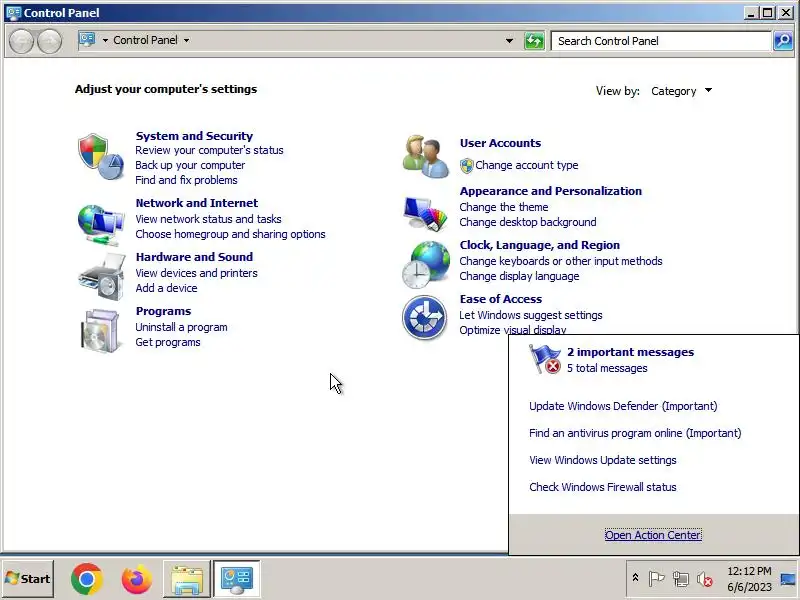Click the Control Panel breadcrumb text

tap(145, 40)
